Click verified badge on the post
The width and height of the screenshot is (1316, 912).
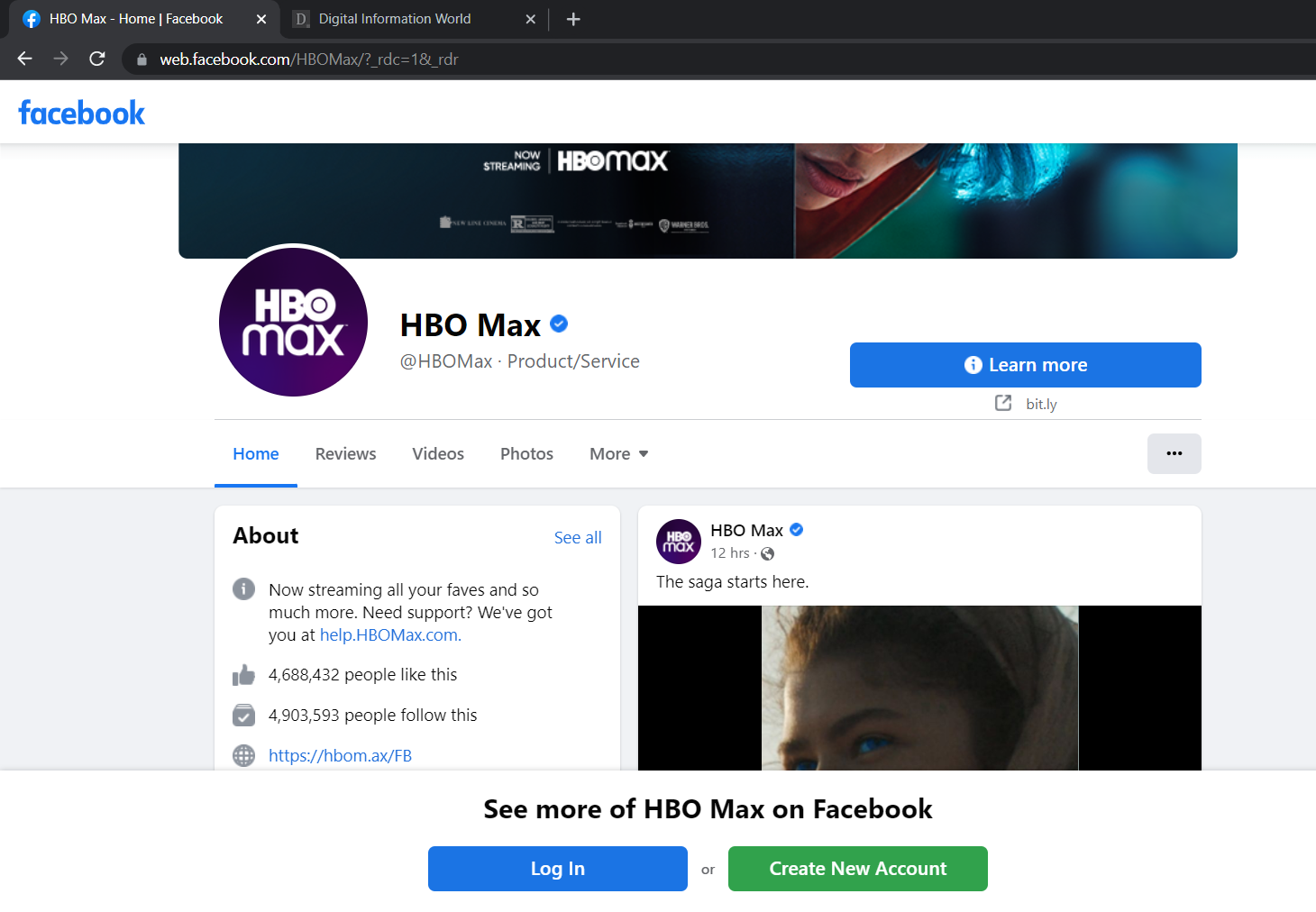tap(797, 530)
